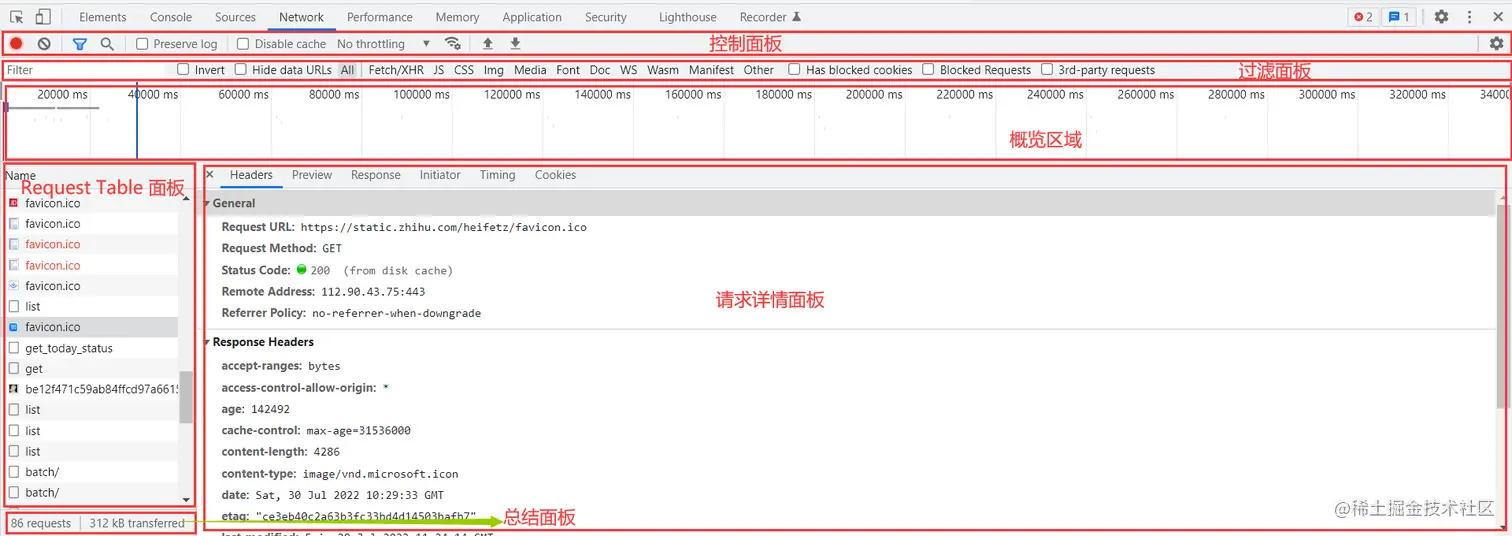
Task: Open the Recorder tab
Action: 770,17
